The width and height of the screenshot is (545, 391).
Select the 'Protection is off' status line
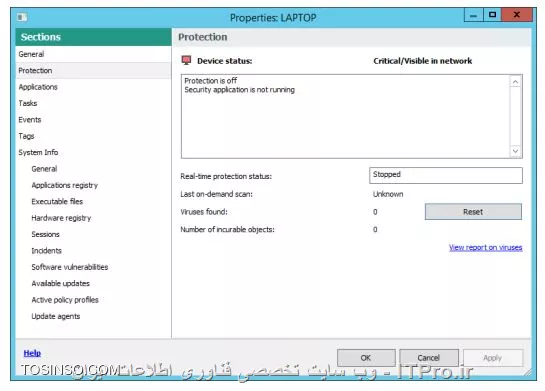point(211,81)
